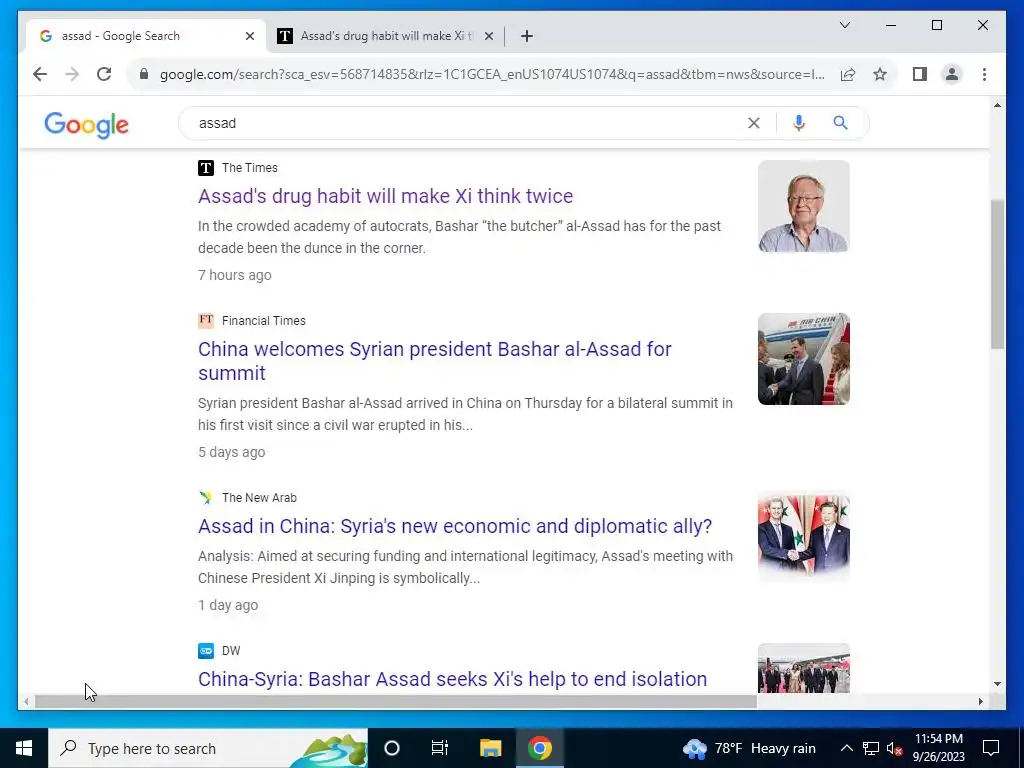Reload the page with refresh icon
1024x768 pixels.
pyautogui.click(x=104, y=74)
